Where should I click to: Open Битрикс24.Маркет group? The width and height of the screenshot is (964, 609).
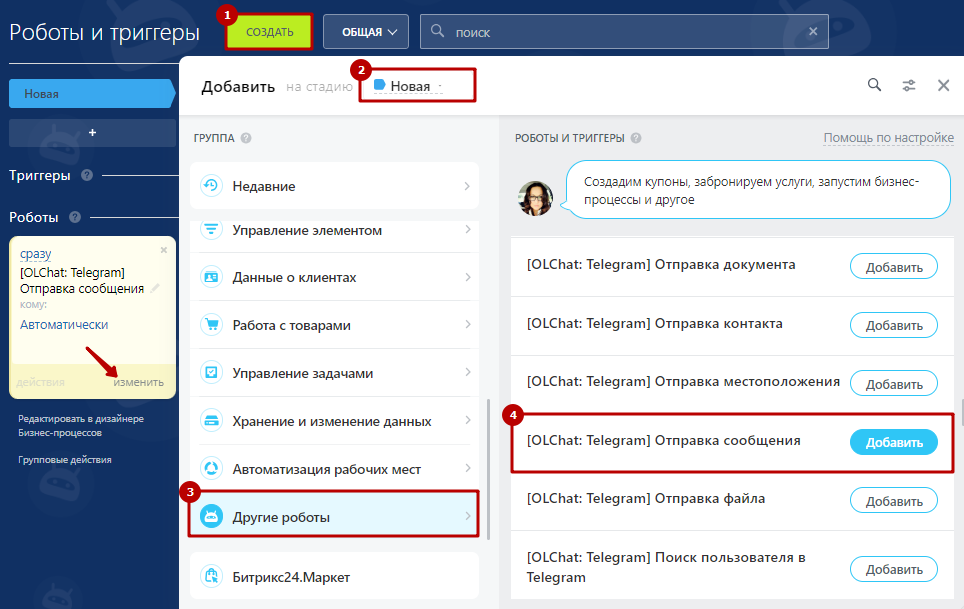(x=334, y=576)
